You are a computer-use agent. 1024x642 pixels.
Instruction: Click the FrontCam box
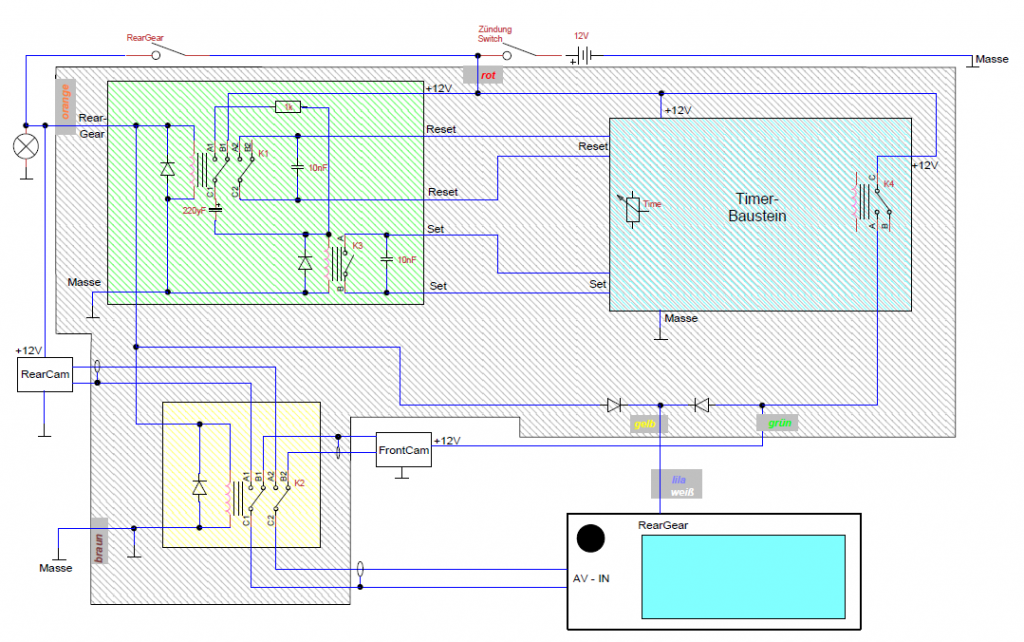click(403, 450)
